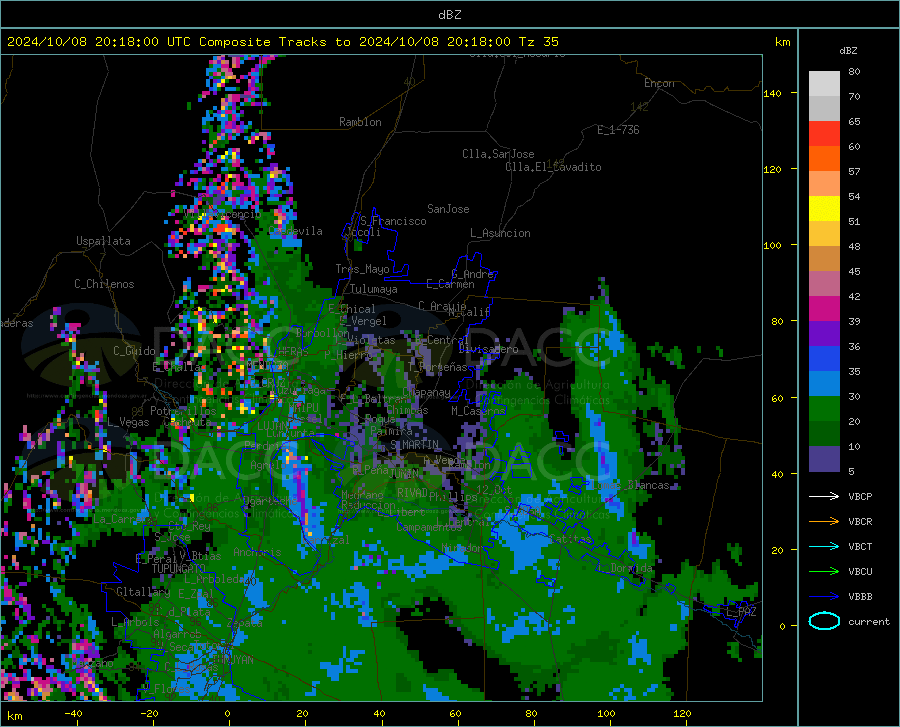Click the orange VBCR arrow in legend
This screenshot has width=900, height=727.
point(824,522)
